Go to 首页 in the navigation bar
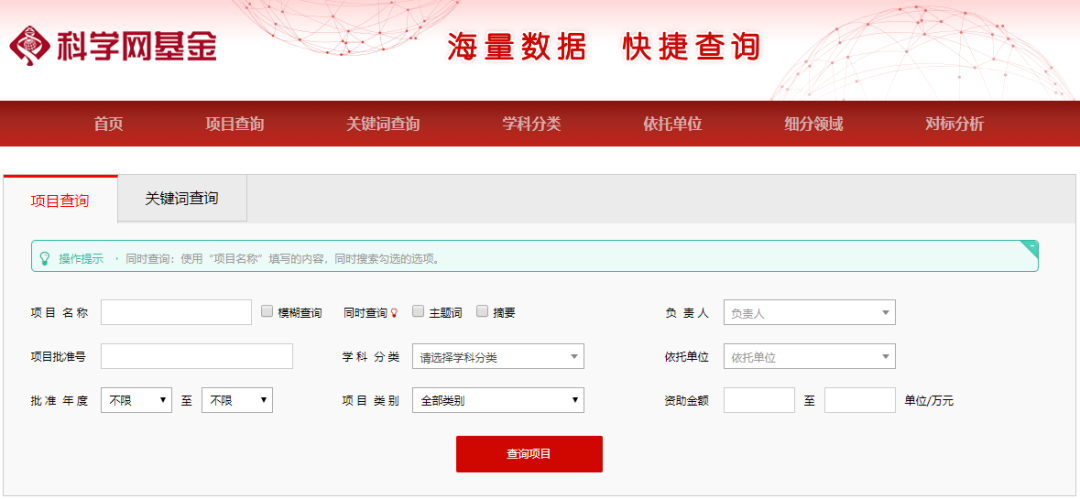The height and width of the screenshot is (499, 1080). (108, 124)
